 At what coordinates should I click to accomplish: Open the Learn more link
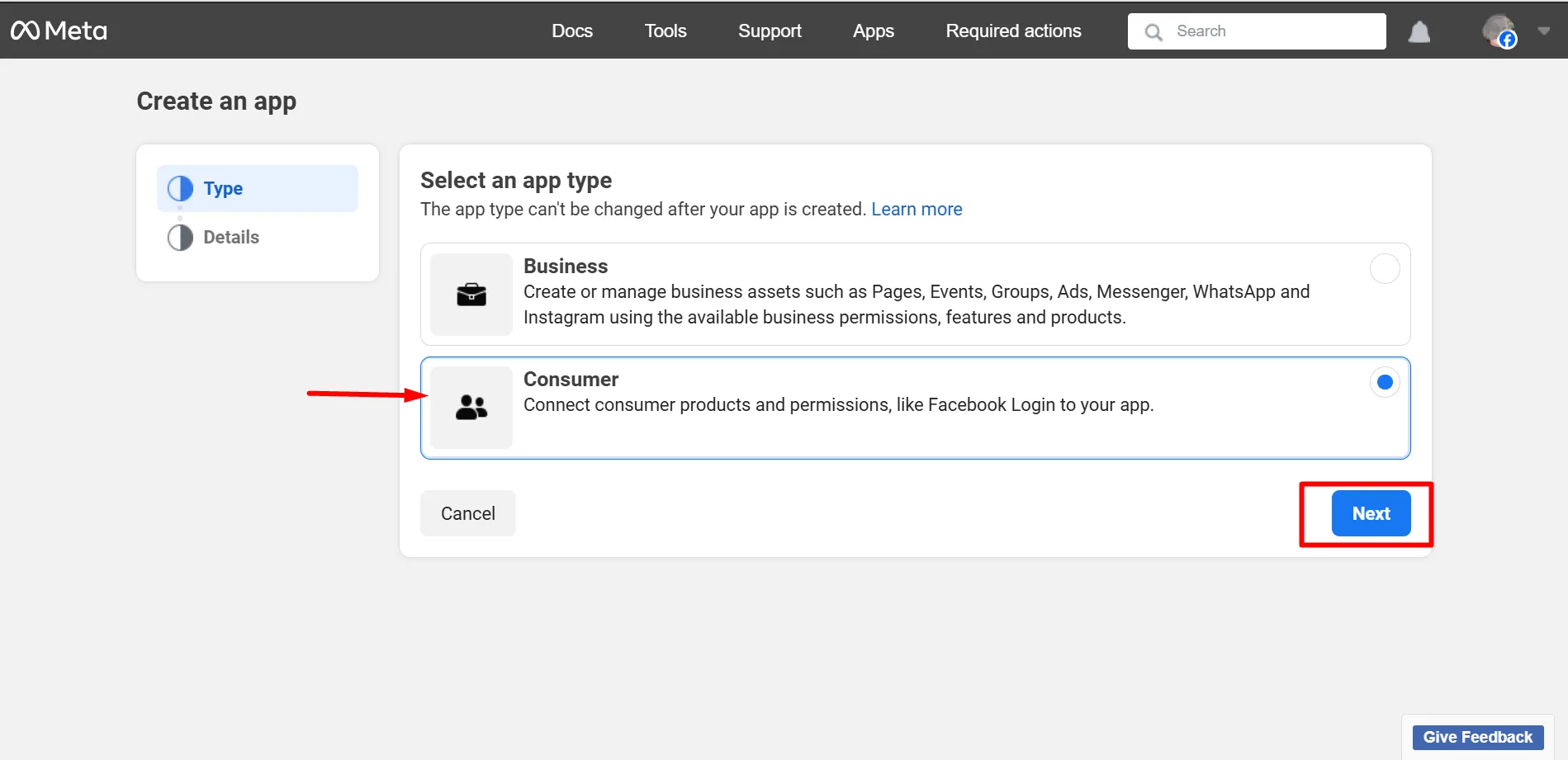pyautogui.click(x=917, y=209)
